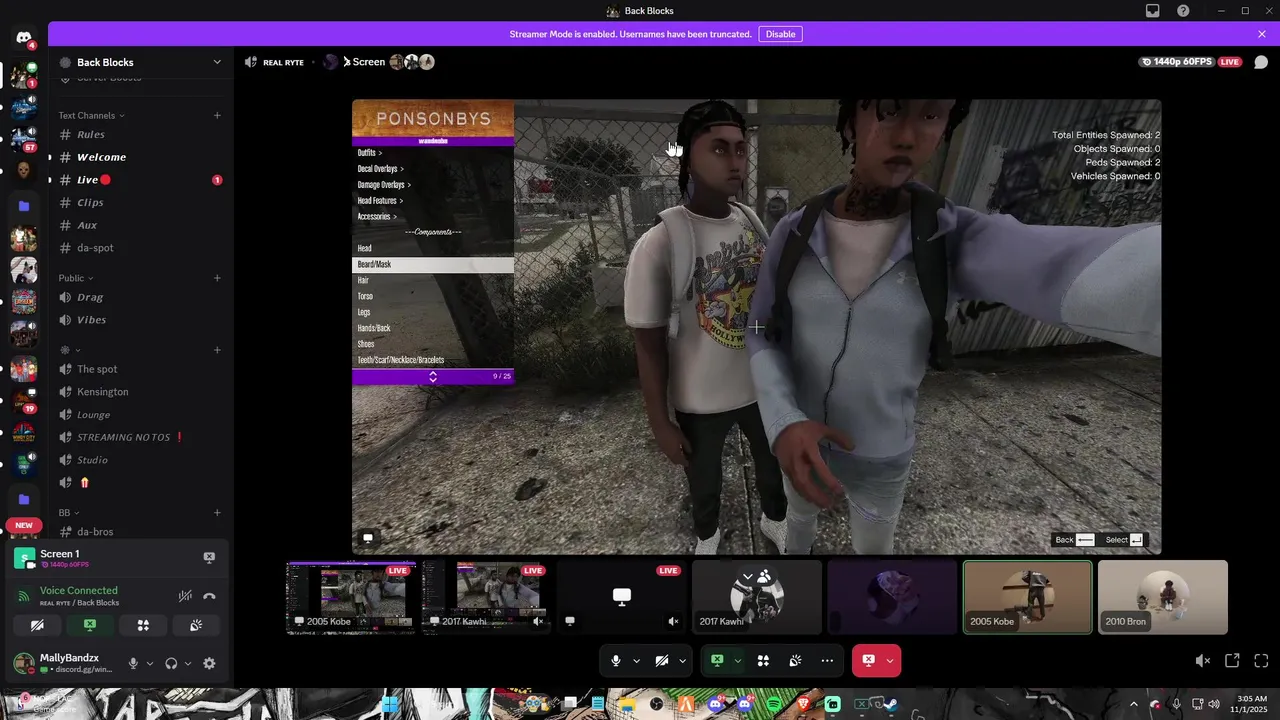
Task: Join the Vibes voice channel
Action: point(140,320)
